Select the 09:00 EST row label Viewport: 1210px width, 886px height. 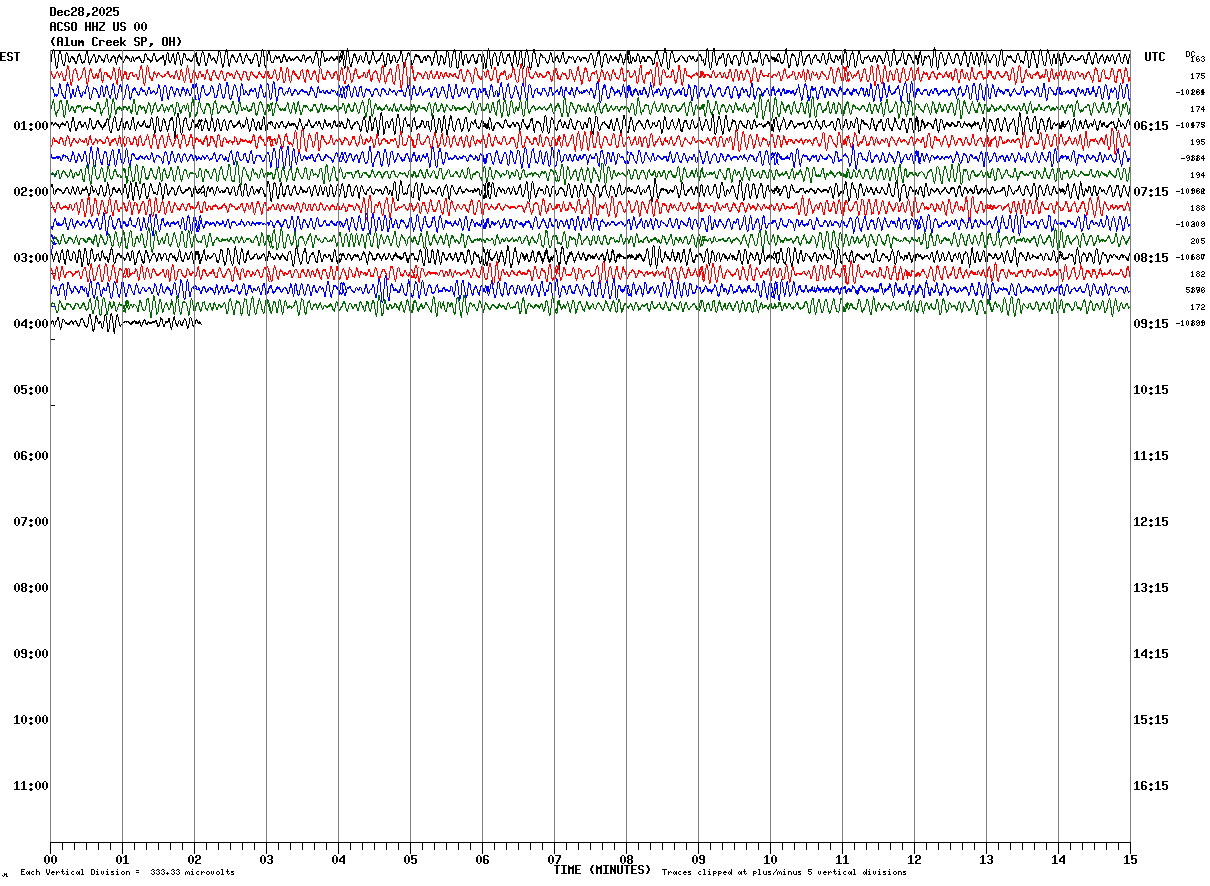point(31,654)
